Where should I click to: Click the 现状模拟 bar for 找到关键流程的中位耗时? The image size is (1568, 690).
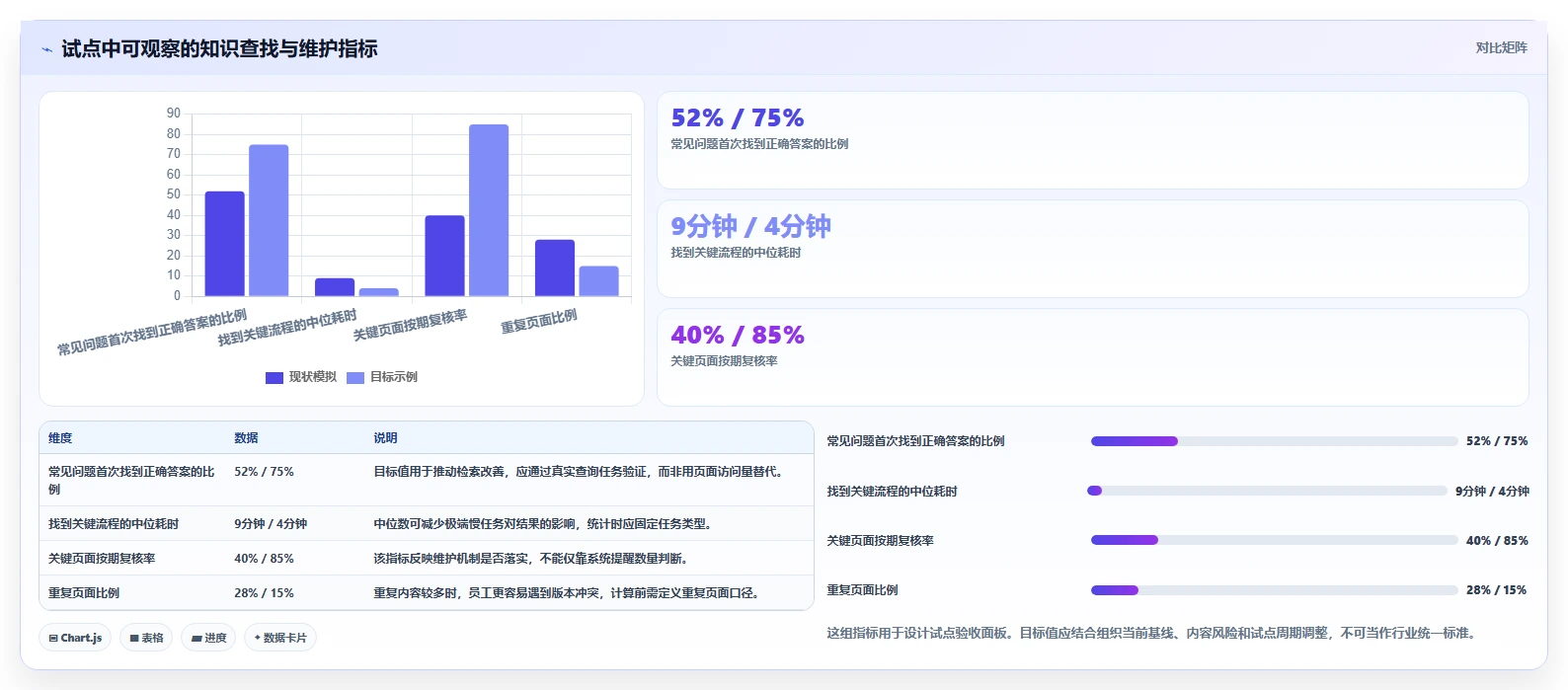335,287
